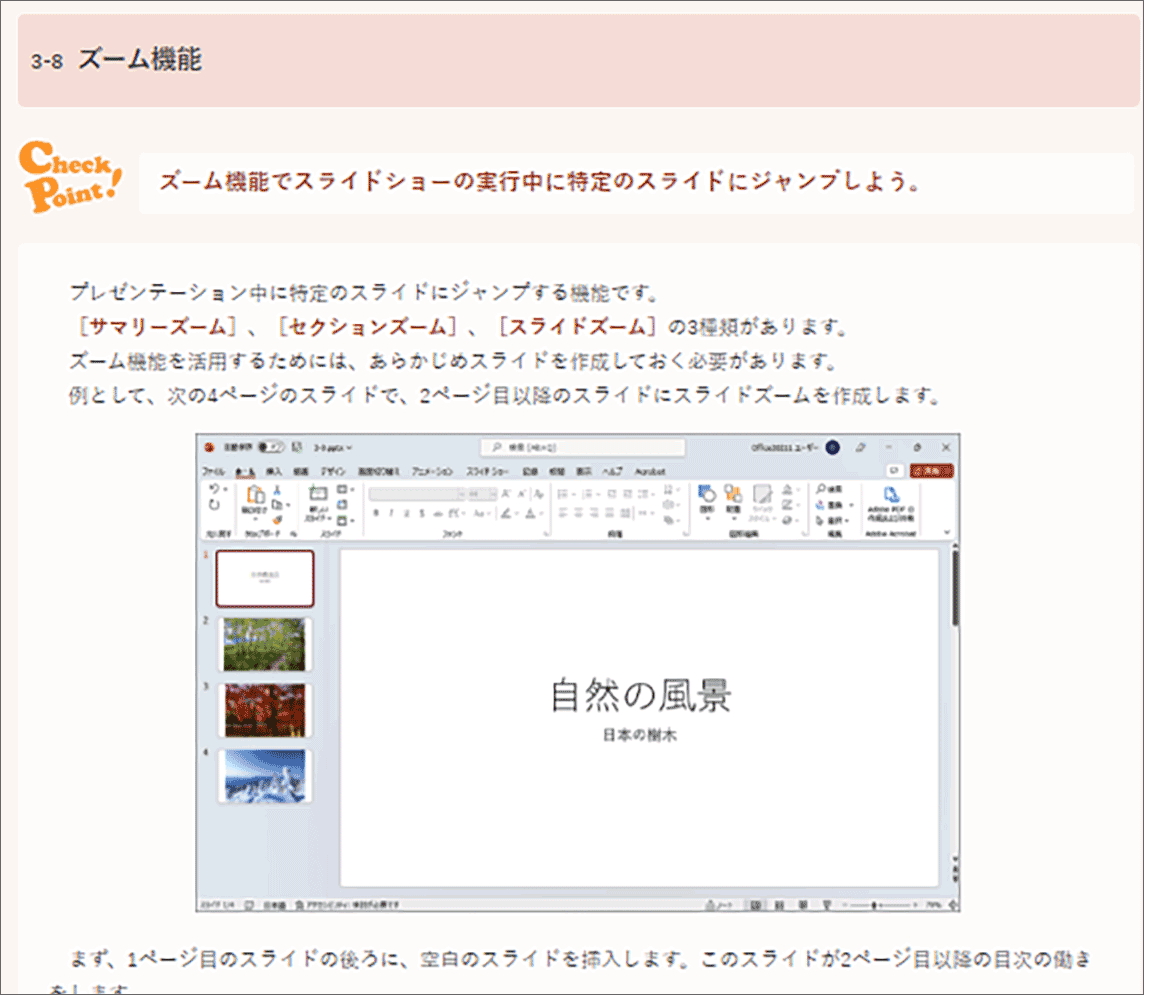Collapse the ribbon with chevron
The height and width of the screenshot is (995, 1150).
click(x=947, y=533)
